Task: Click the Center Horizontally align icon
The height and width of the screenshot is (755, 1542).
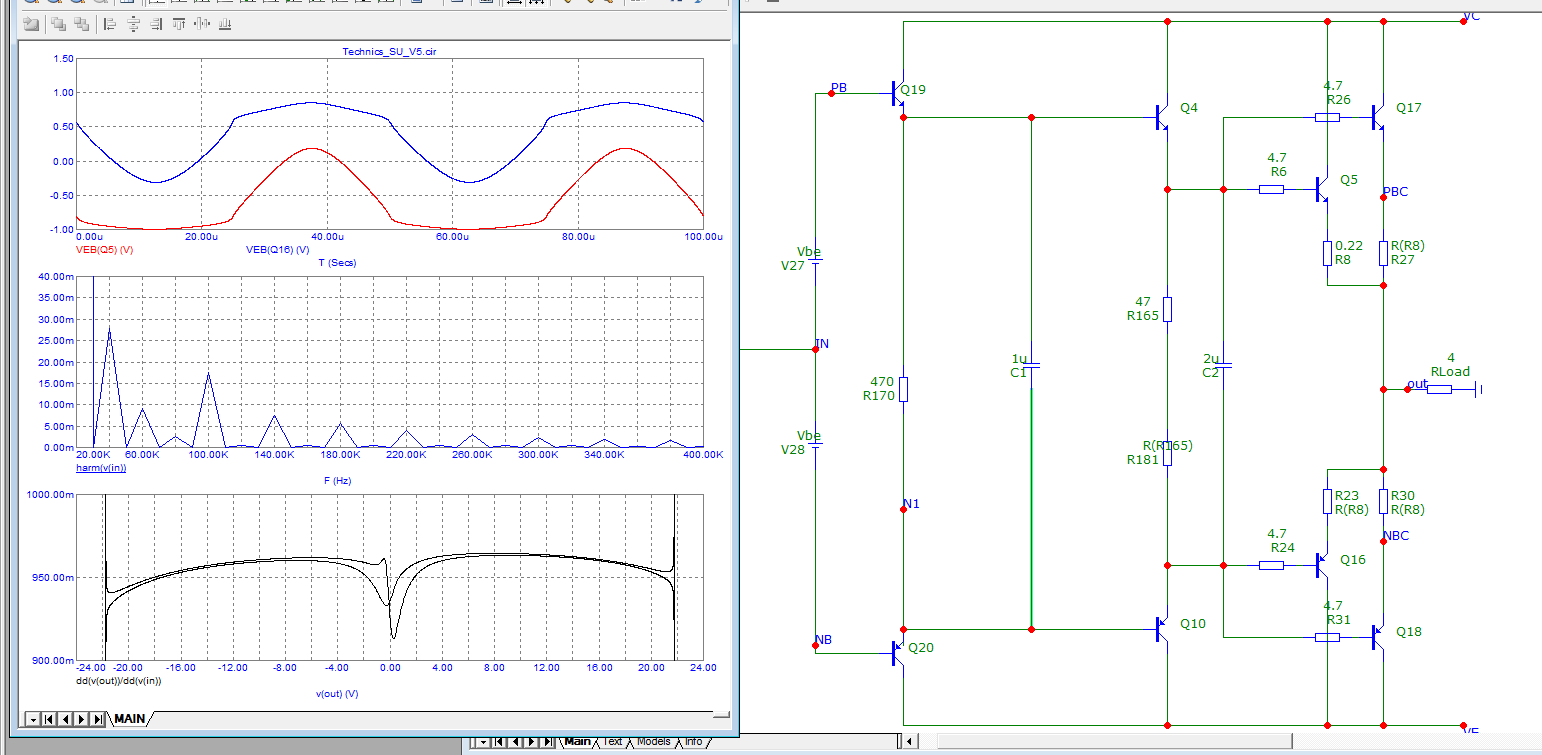Action: 134,23
